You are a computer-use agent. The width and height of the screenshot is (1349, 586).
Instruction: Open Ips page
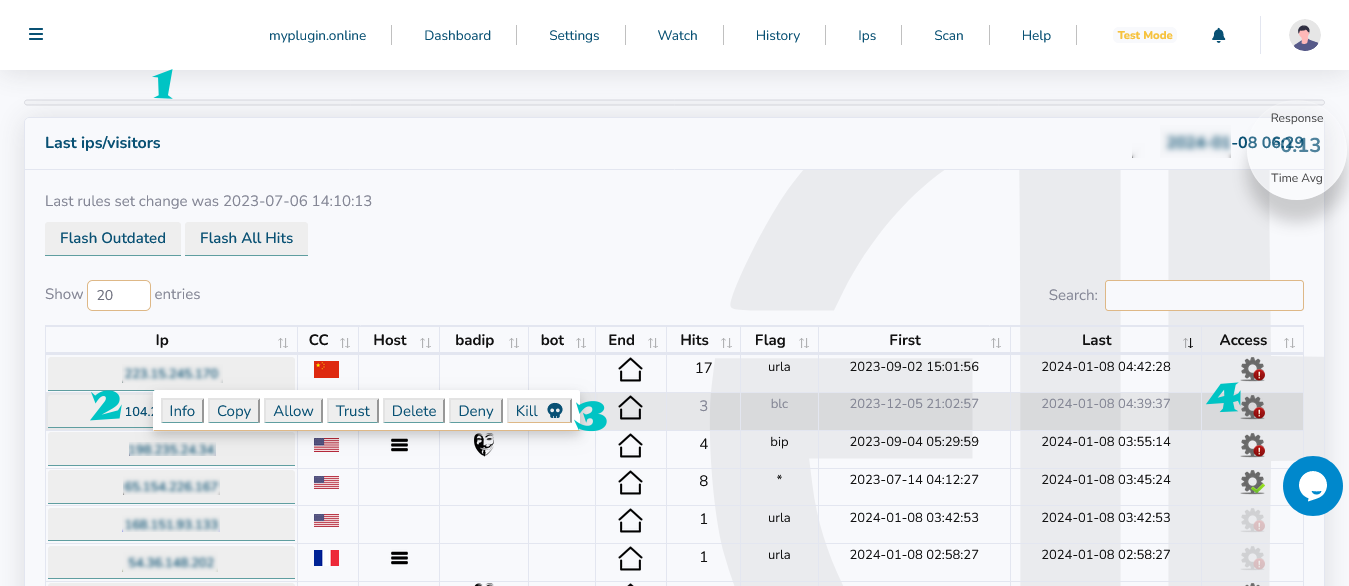pyautogui.click(x=867, y=35)
